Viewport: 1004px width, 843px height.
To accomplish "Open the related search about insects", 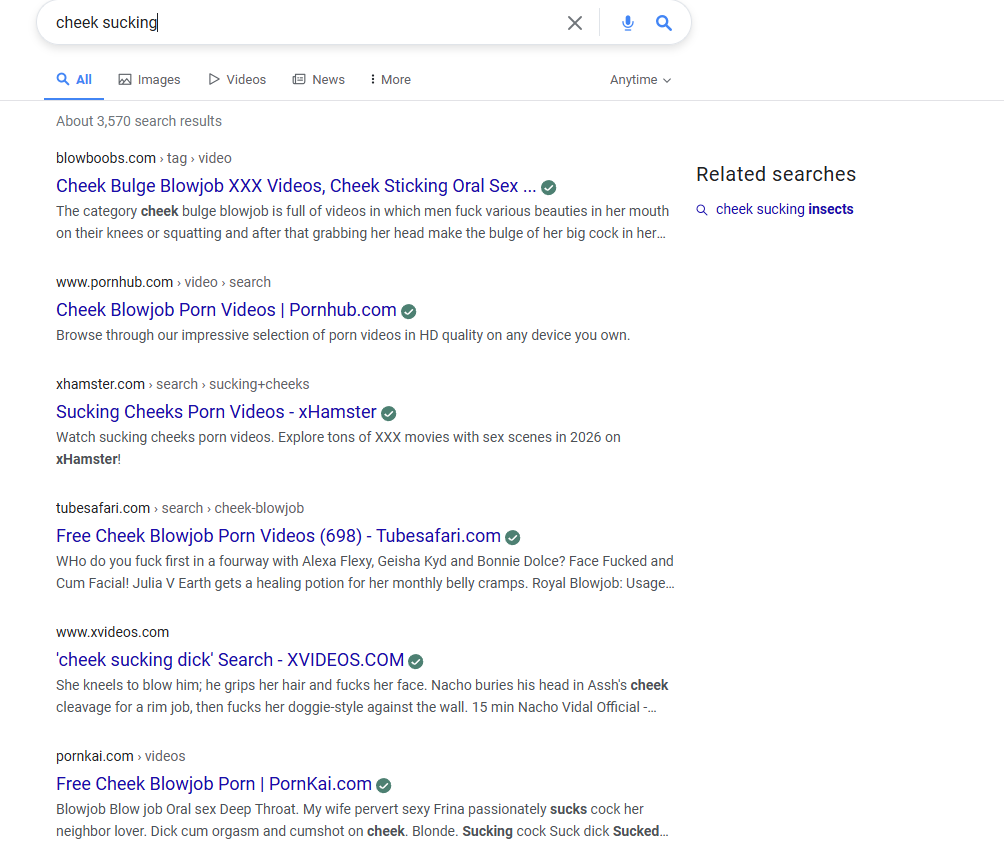I will (784, 210).
